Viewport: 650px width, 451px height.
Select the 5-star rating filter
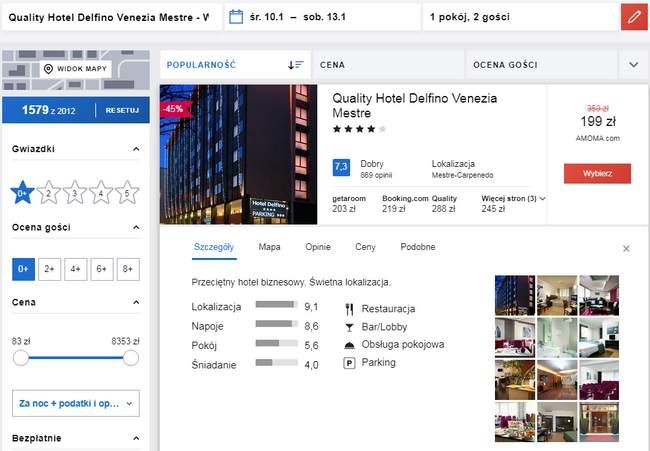coord(127,193)
